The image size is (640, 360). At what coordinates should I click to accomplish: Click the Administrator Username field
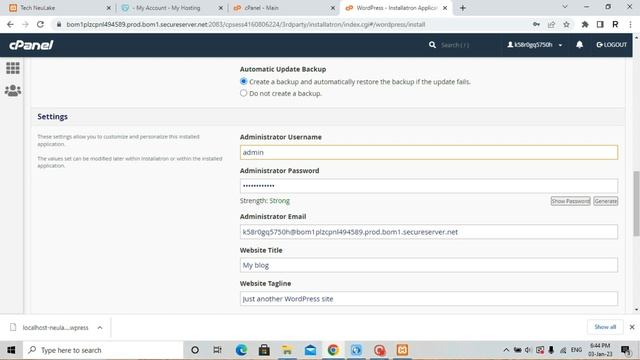pos(429,152)
